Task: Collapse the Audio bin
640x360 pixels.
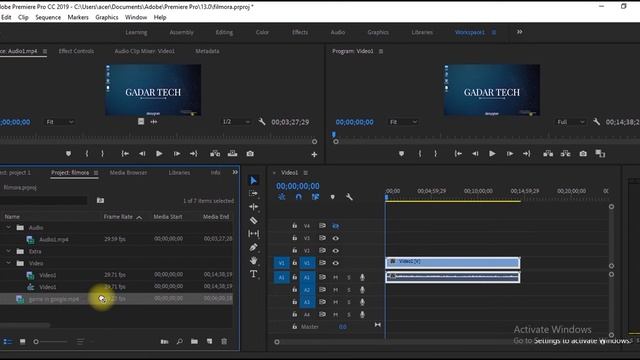Action: pyautogui.click(x=9, y=227)
